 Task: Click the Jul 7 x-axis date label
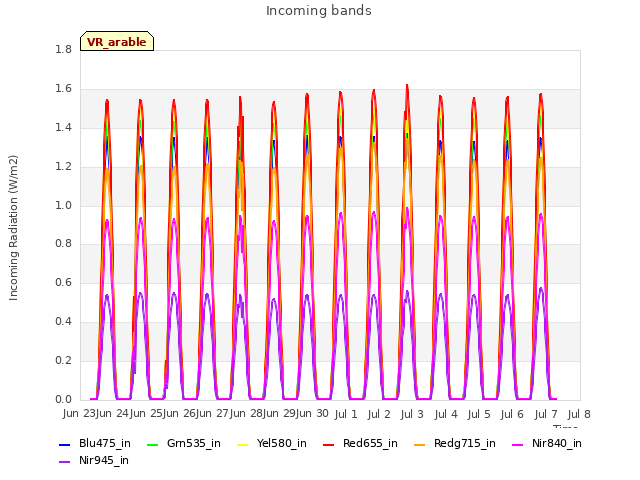(x=546, y=414)
